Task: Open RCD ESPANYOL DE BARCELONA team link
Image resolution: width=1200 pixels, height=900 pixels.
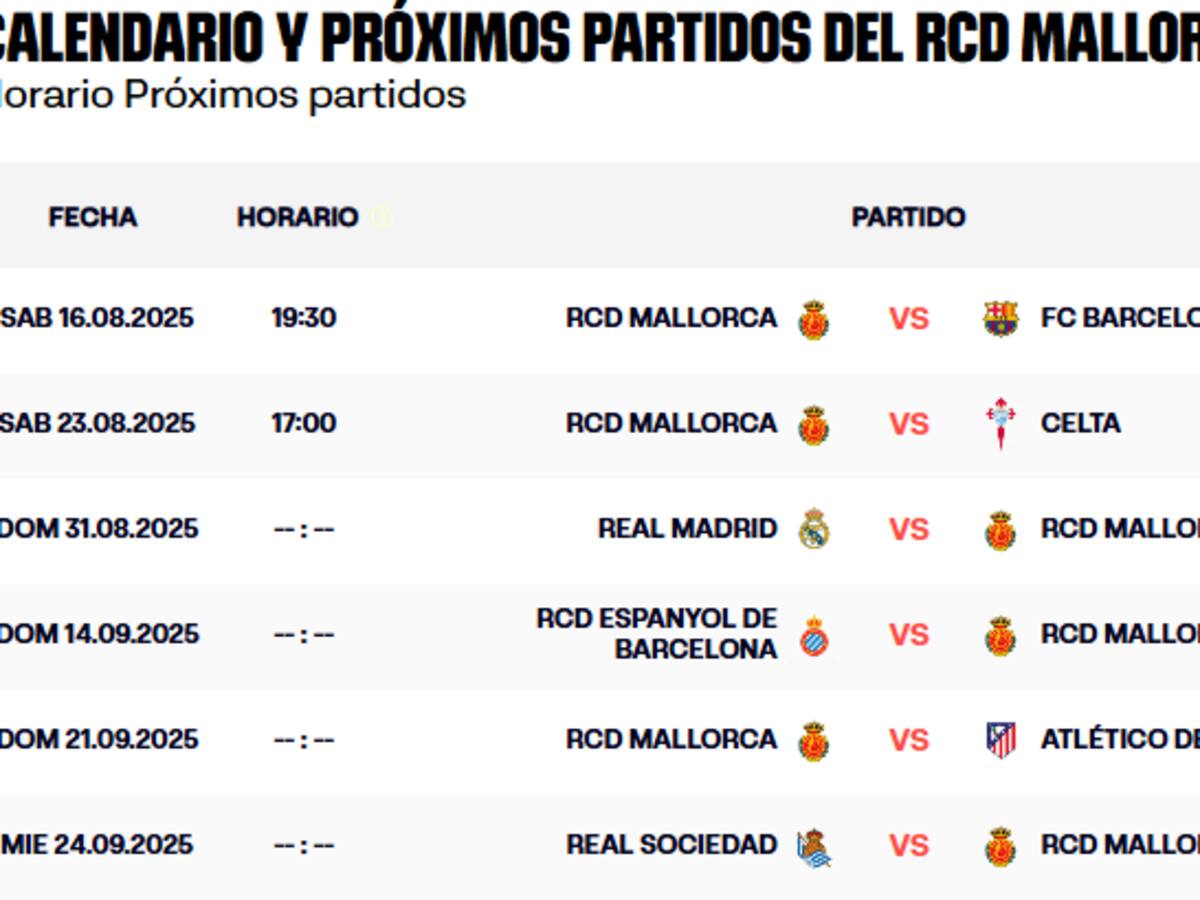Action: coord(657,633)
